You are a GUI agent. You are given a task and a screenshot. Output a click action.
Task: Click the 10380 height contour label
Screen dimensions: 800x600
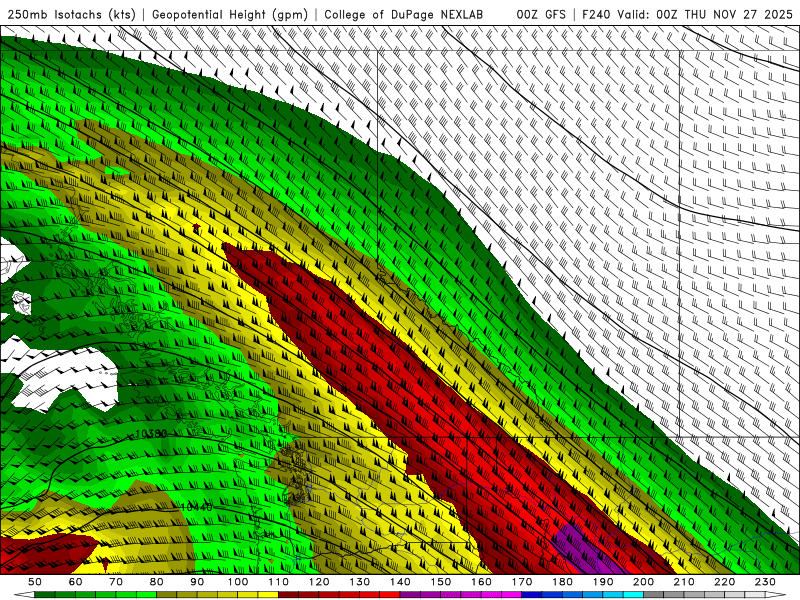(152, 434)
